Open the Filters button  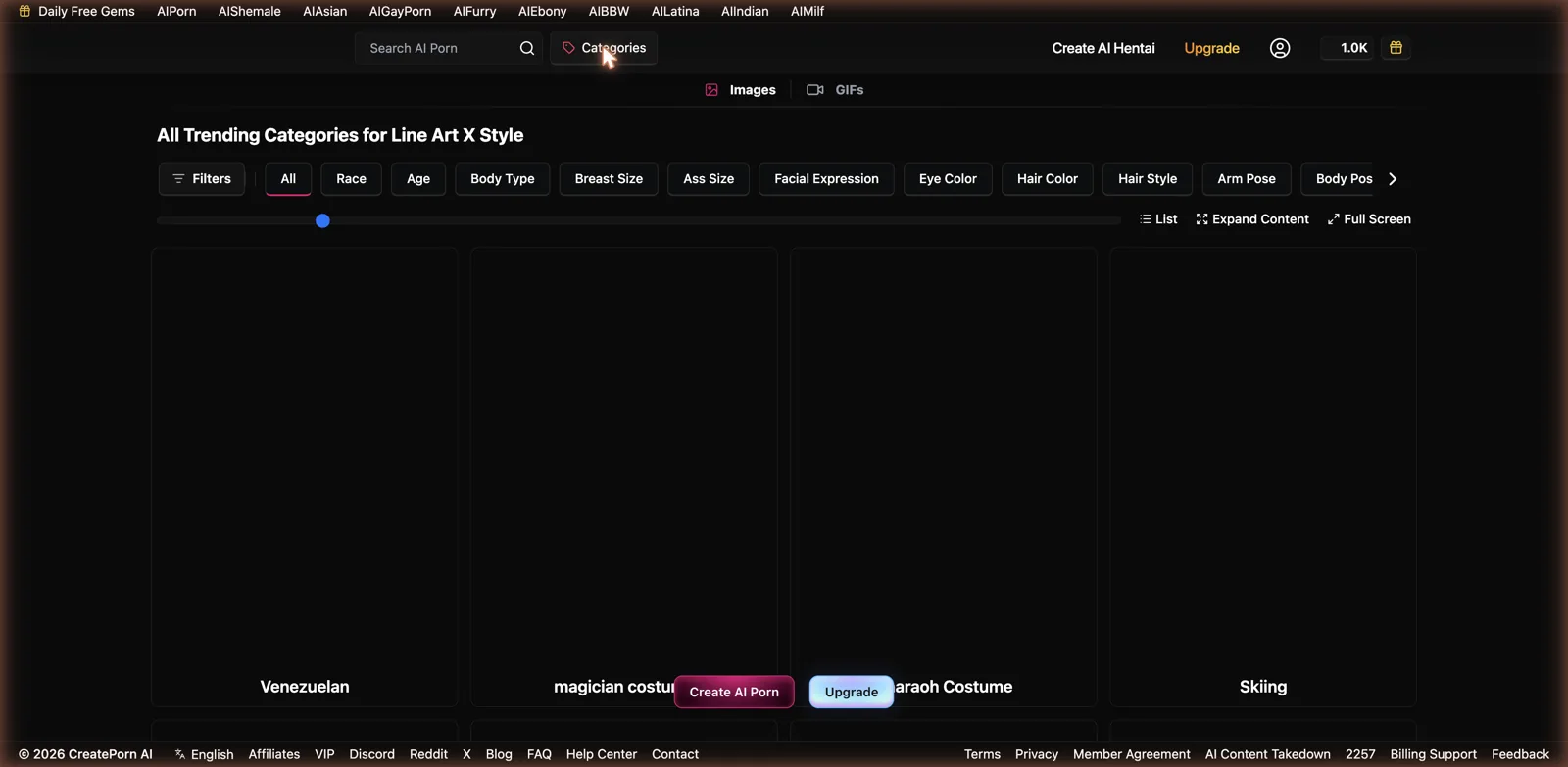coord(202,179)
